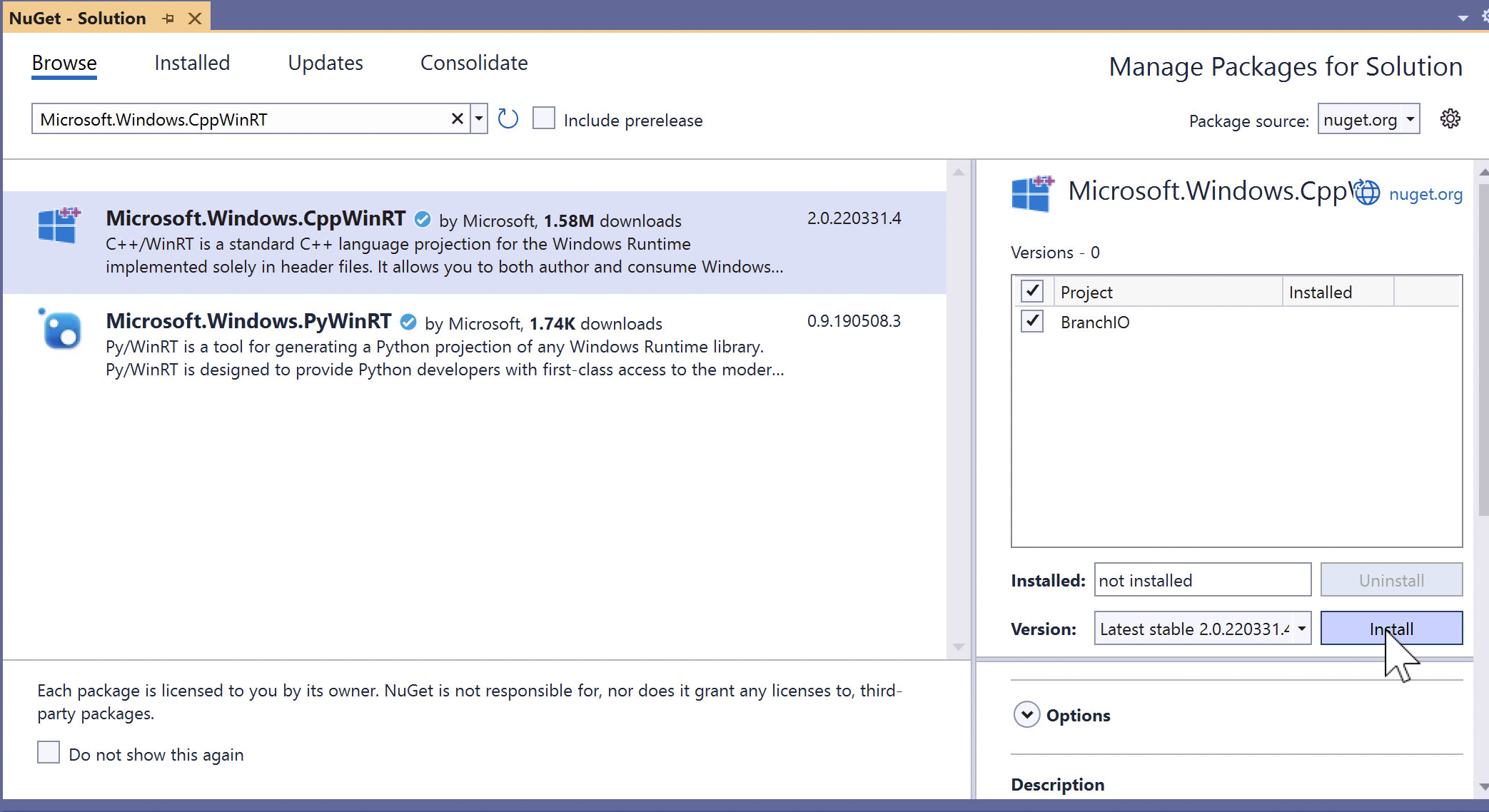This screenshot has width=1489, height=812.
Task: Click the Installed not installed field
Action: click(x=1202, y=579)
